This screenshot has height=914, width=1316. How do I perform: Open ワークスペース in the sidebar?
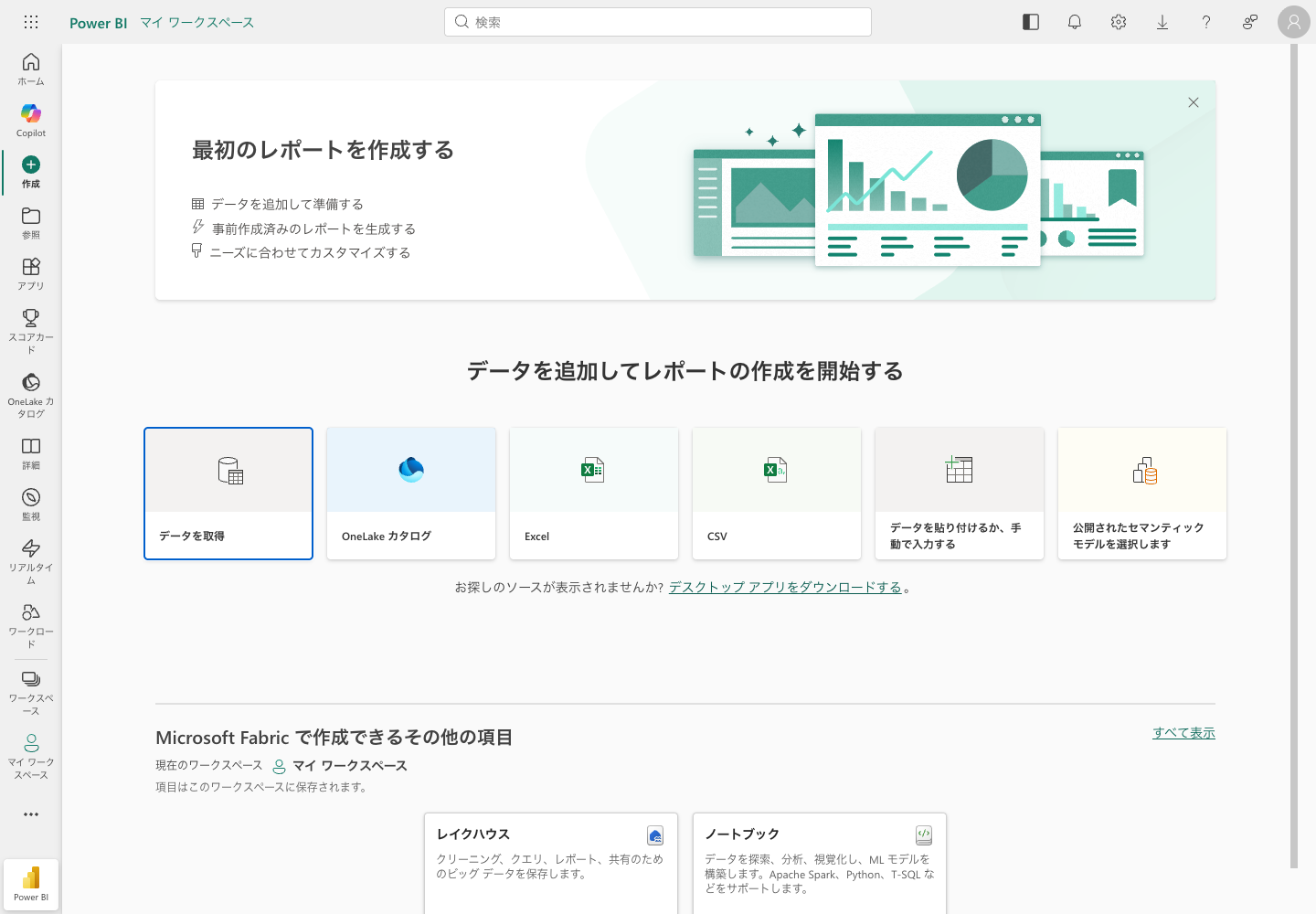[31, 692]
